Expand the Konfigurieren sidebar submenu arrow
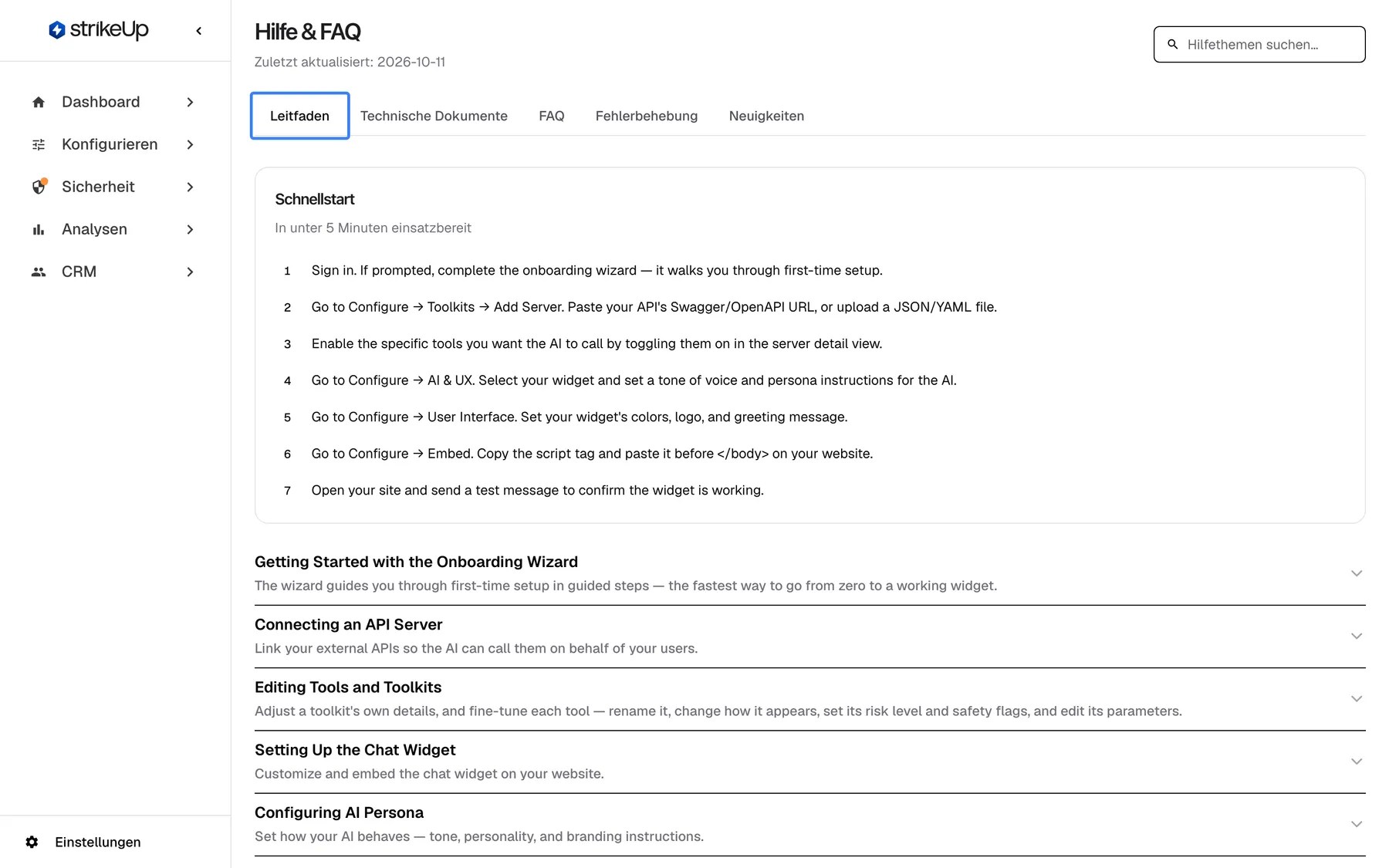The height and width of the screenshot is (868, 1389). point(190,144)
